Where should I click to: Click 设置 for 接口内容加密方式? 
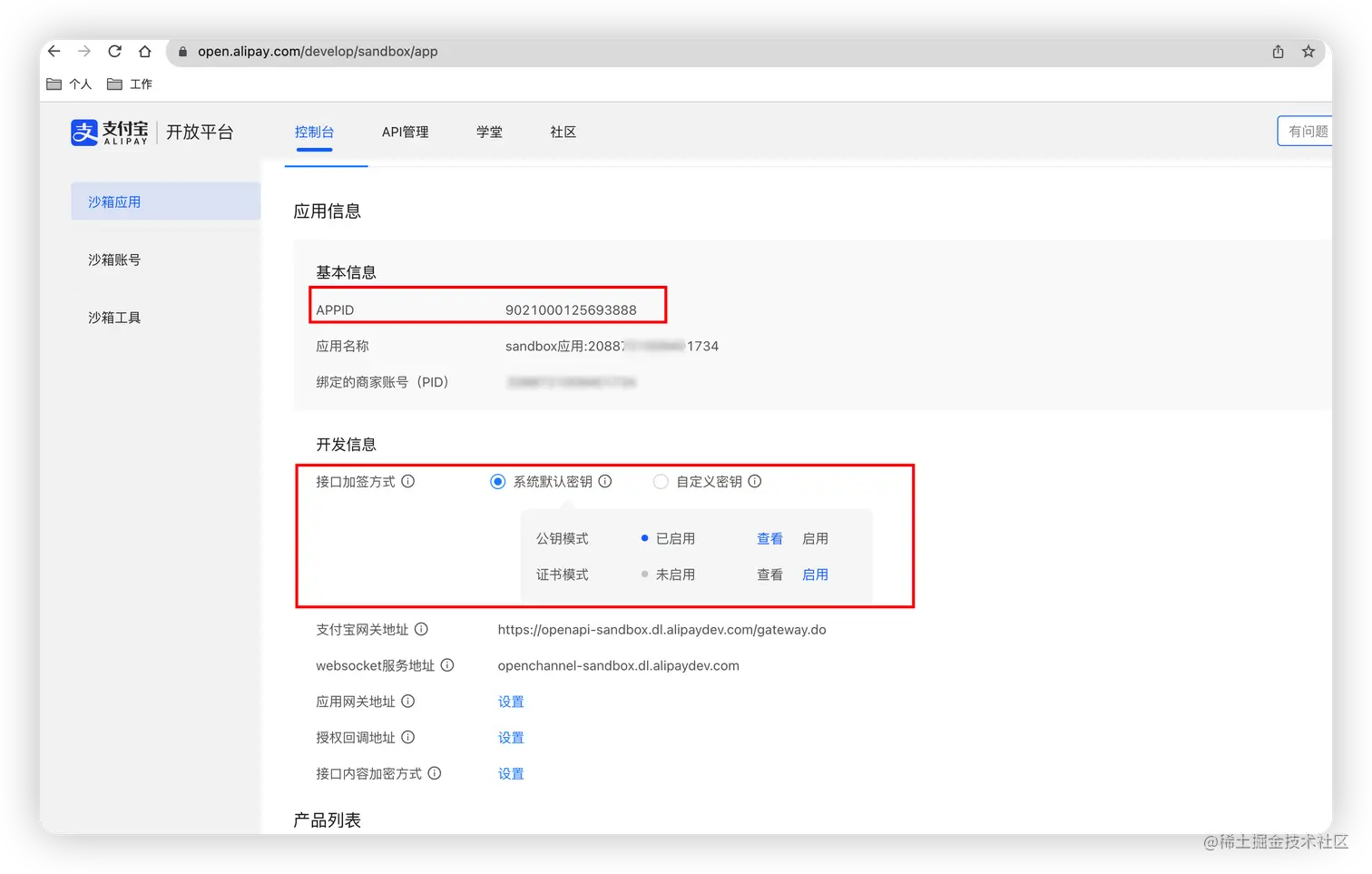pos(511,774)
